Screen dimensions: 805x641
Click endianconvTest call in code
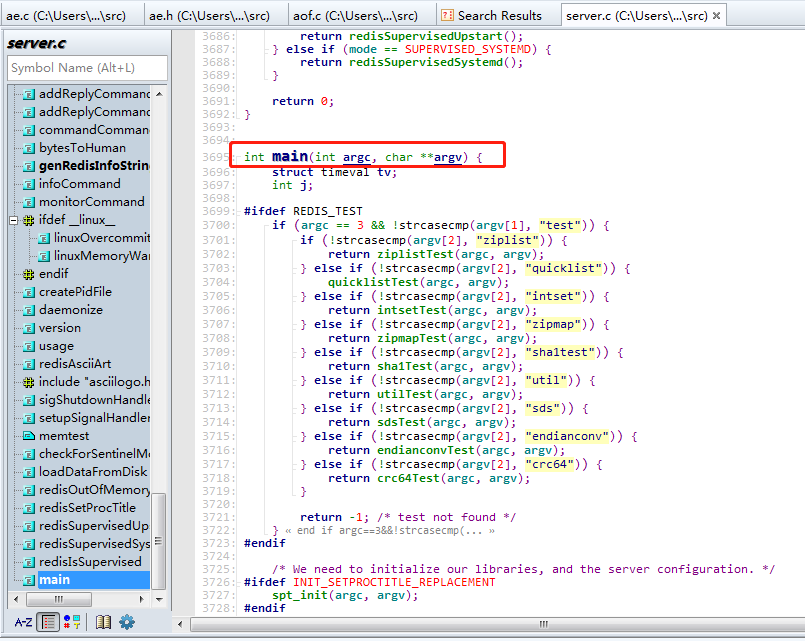click(x=426, y=451)
